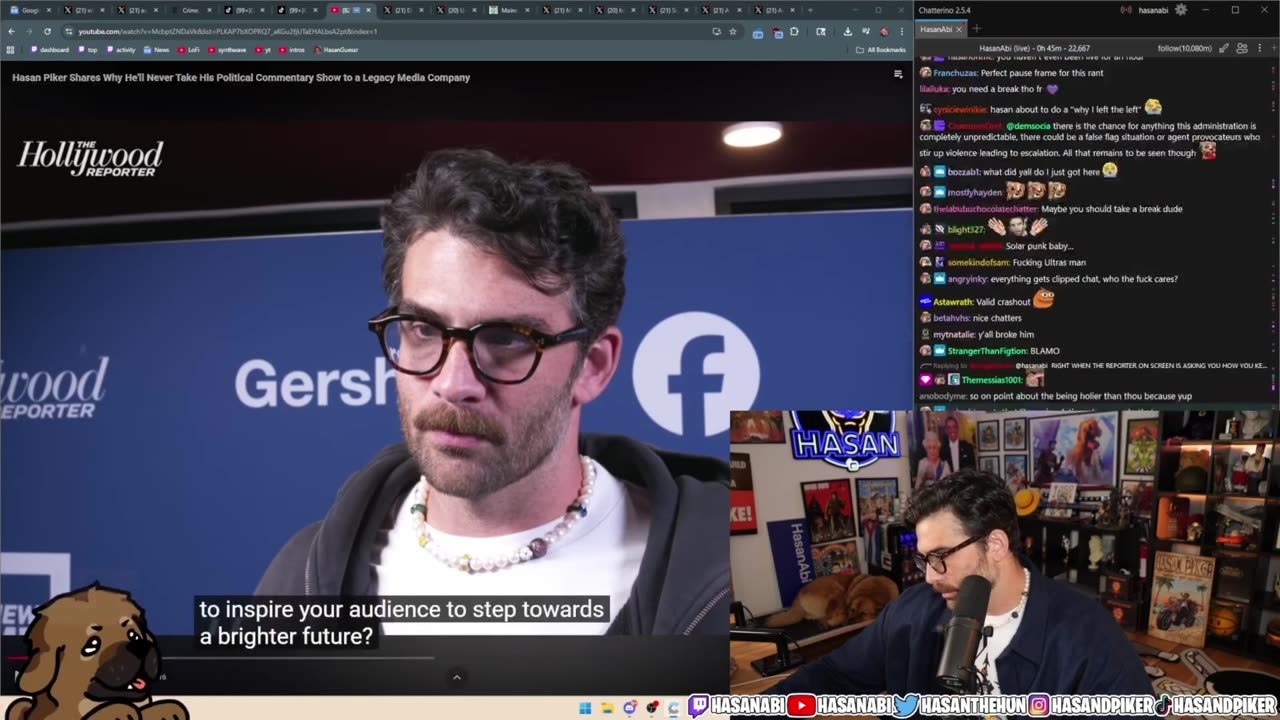The image size is (1280, 720).
Task: Open Chatterino settings gear icon
Action: coord(1181,10)
